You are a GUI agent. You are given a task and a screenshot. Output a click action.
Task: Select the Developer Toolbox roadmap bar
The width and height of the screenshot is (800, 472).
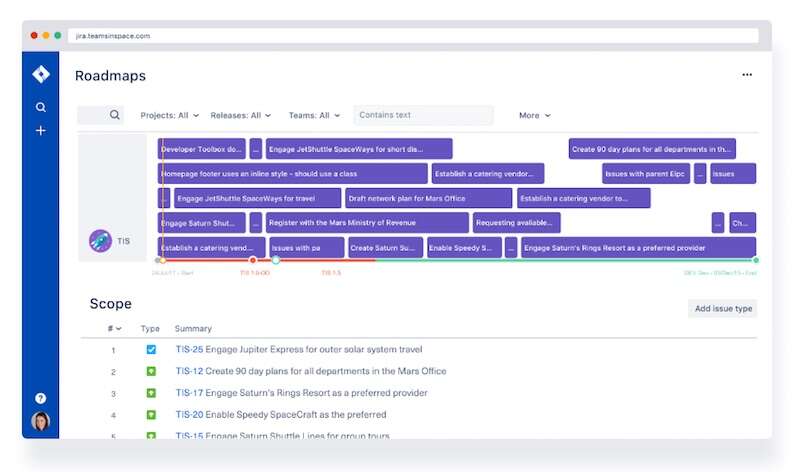pyautogui.click(x=202, y=149)
